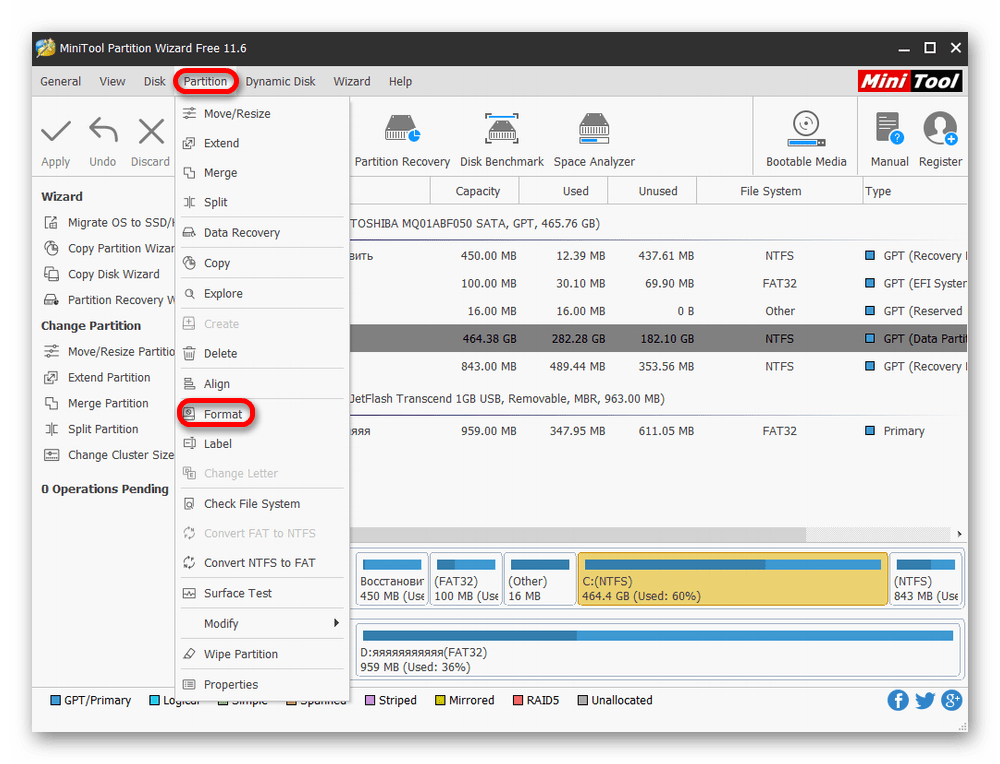Click Extend Partition in sidebar
The width and height of the screenshot is (1000, 764).
tap(98, 378)
